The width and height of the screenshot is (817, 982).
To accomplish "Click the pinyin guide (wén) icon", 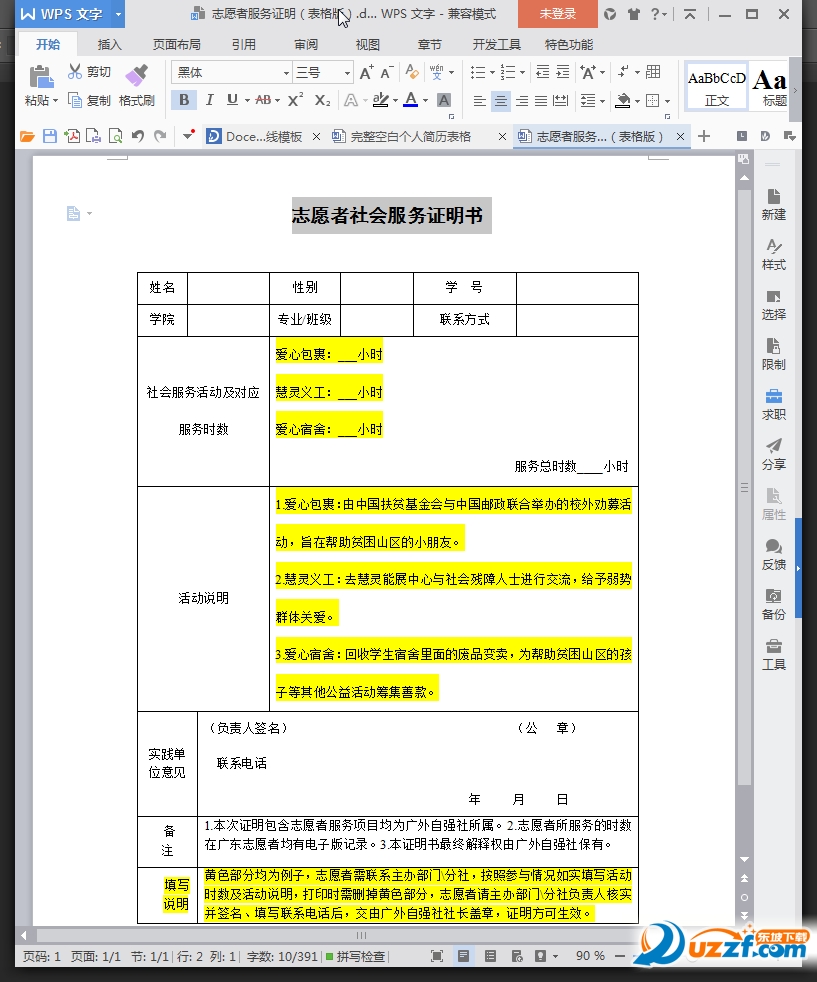I will (x=436, y=72).
